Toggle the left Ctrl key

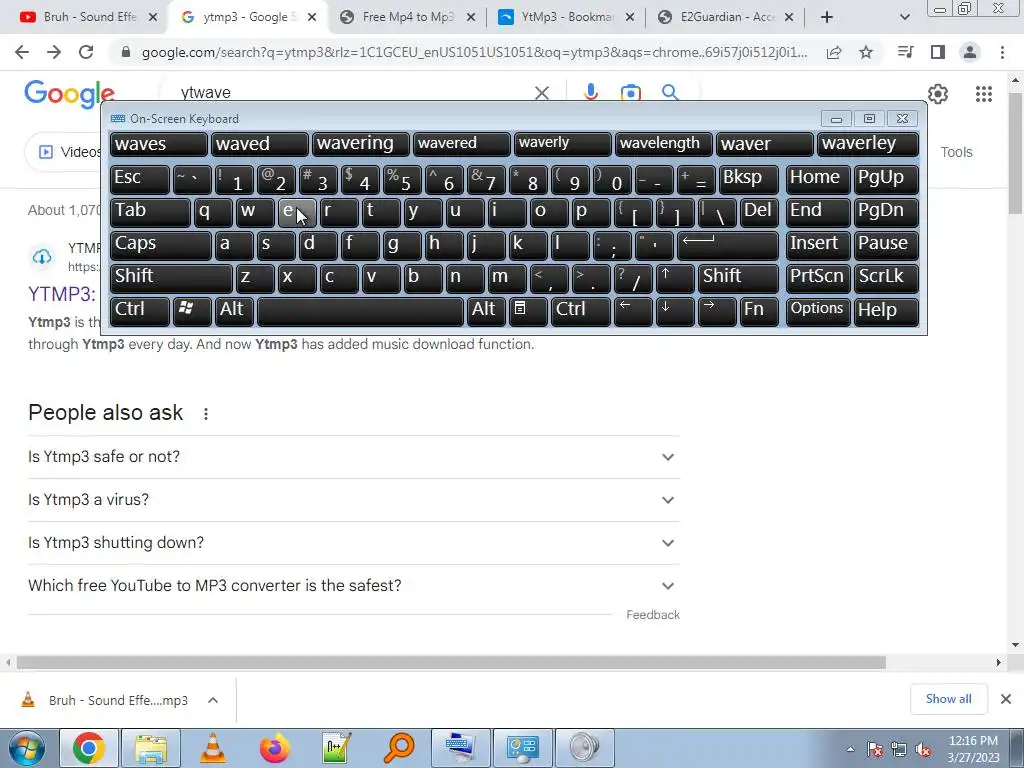139,310
